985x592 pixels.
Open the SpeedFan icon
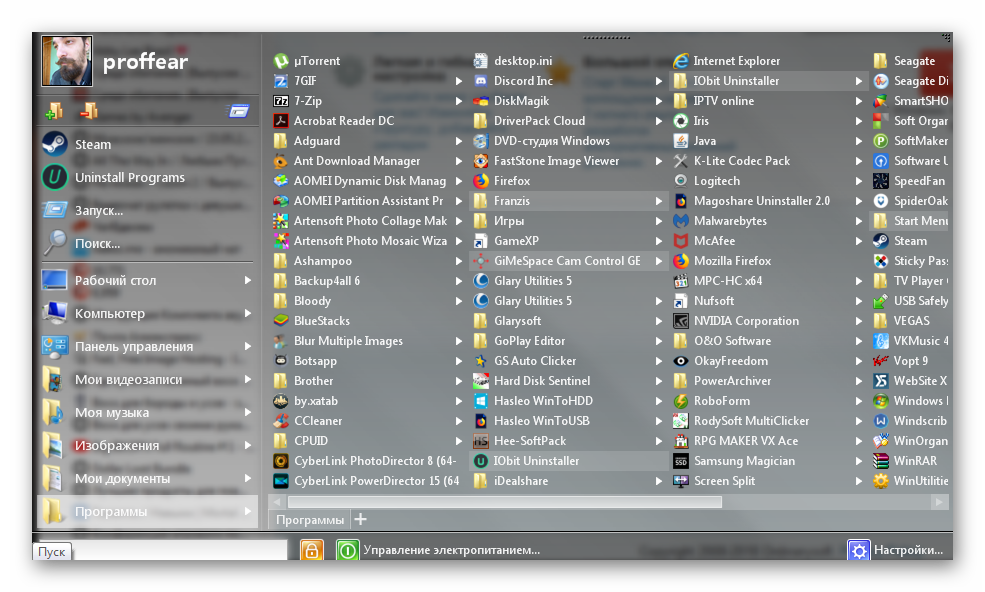[x=881, y=181]
